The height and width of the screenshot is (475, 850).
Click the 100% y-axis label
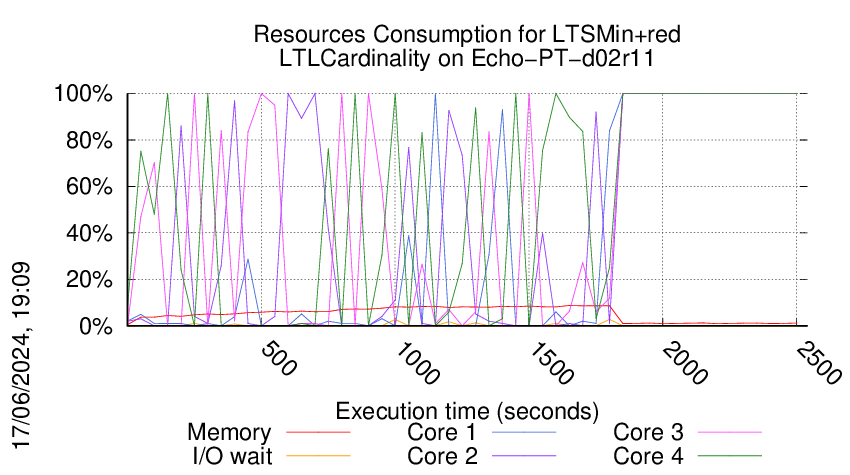tap(83, 94)
